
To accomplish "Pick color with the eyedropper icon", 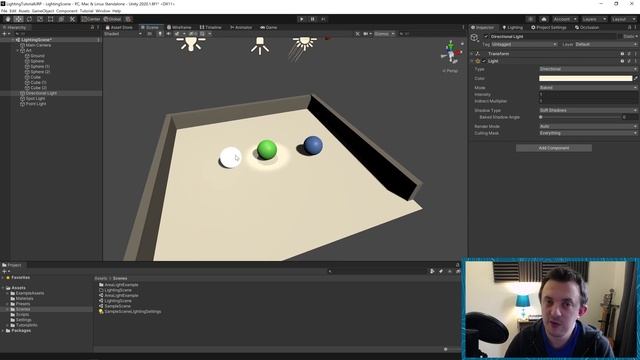I will pos(636,78).
